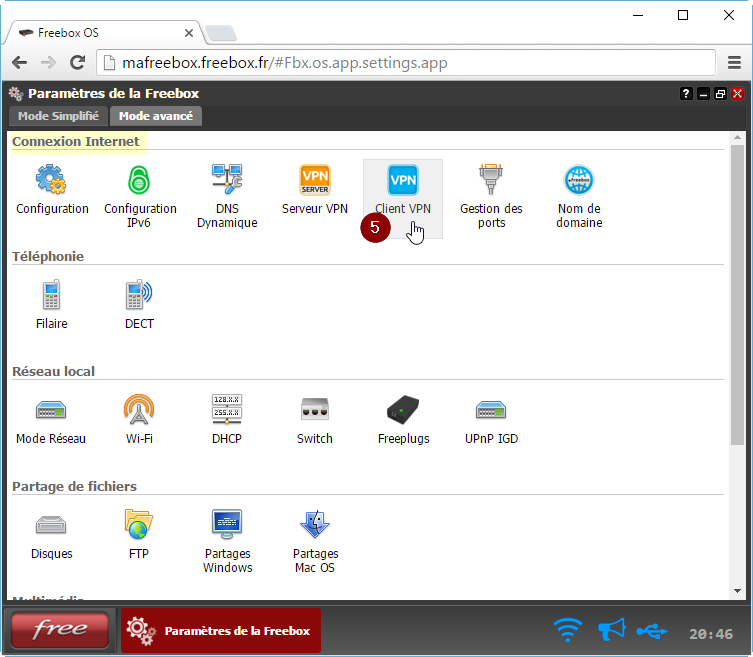Click the 20:46 clock display
This screenshot has height=657, width=753.
coord(711,634)
